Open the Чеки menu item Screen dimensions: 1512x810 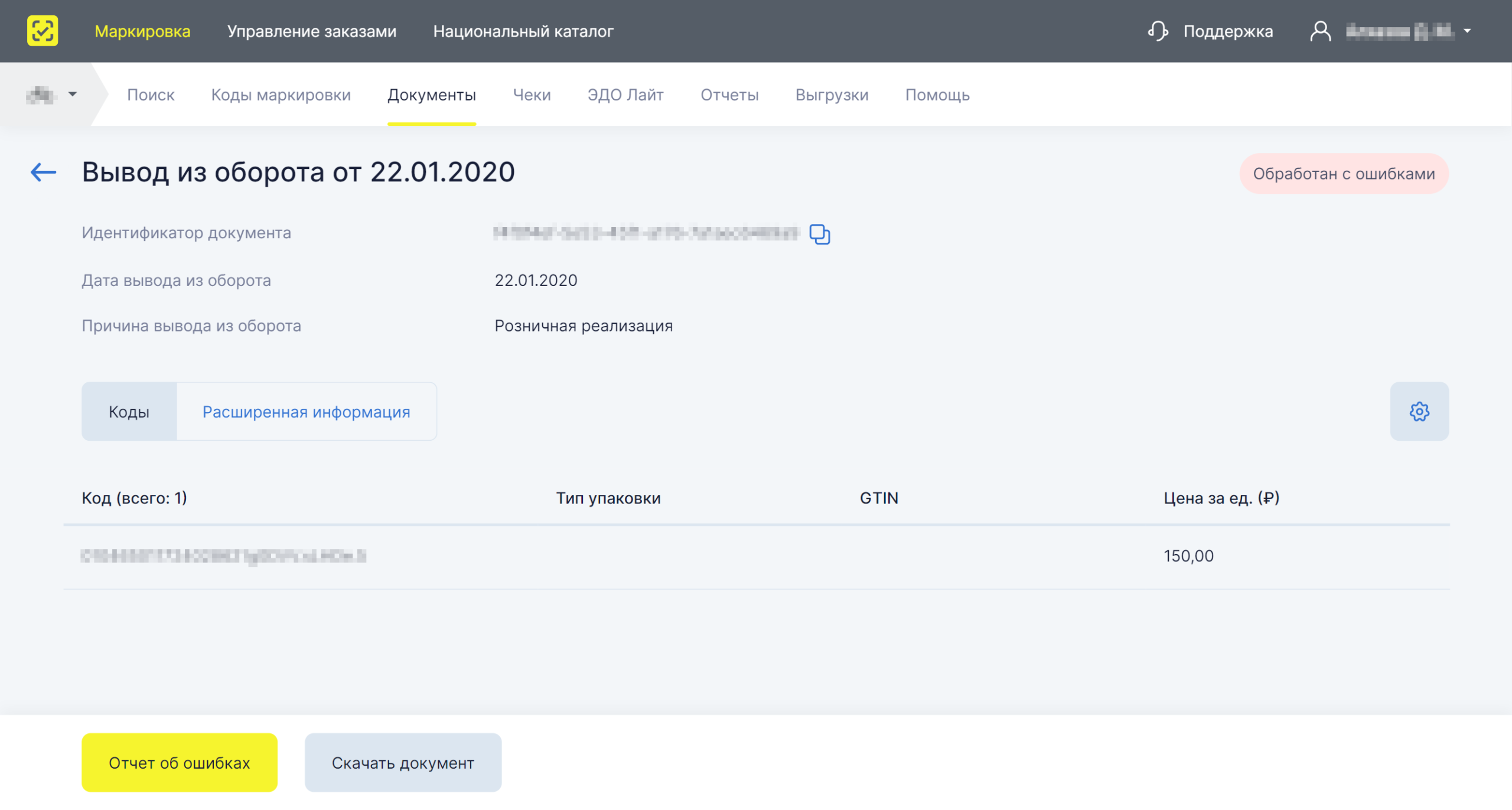tap(532, 95)
